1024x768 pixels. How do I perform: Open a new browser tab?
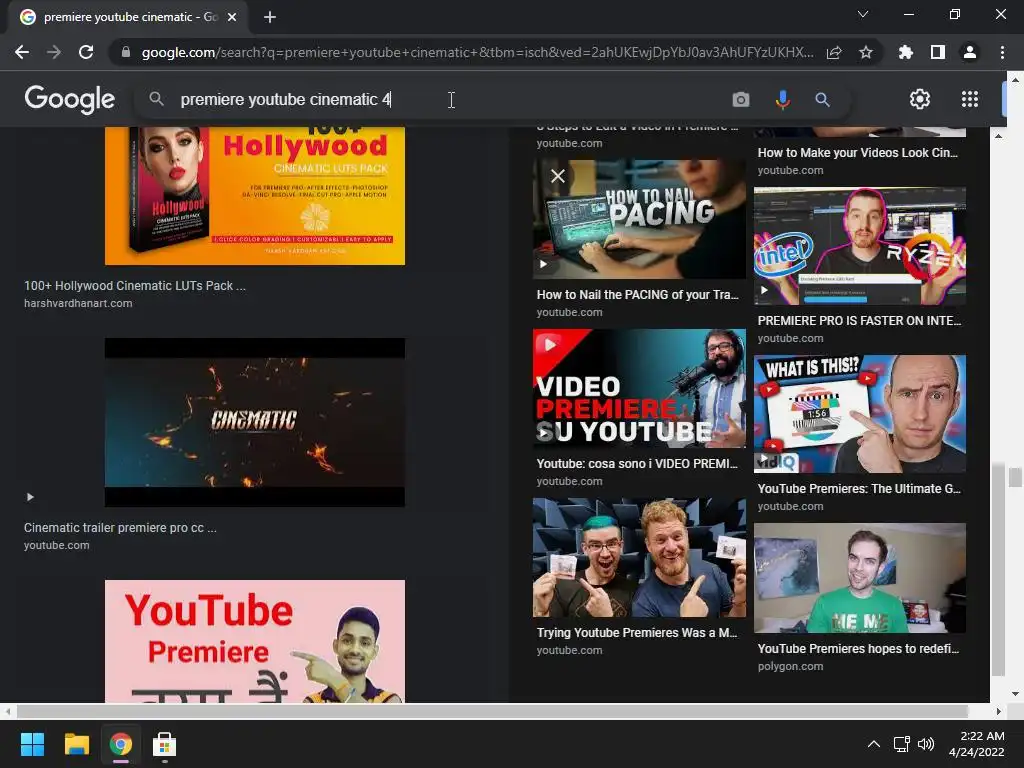coord(270,17)
